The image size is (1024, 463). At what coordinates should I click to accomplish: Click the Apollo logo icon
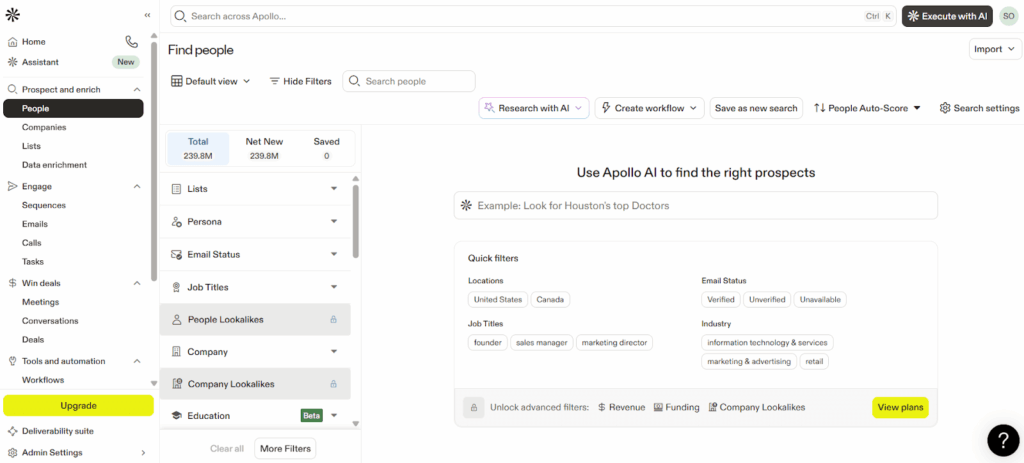(x=12, y=15)
